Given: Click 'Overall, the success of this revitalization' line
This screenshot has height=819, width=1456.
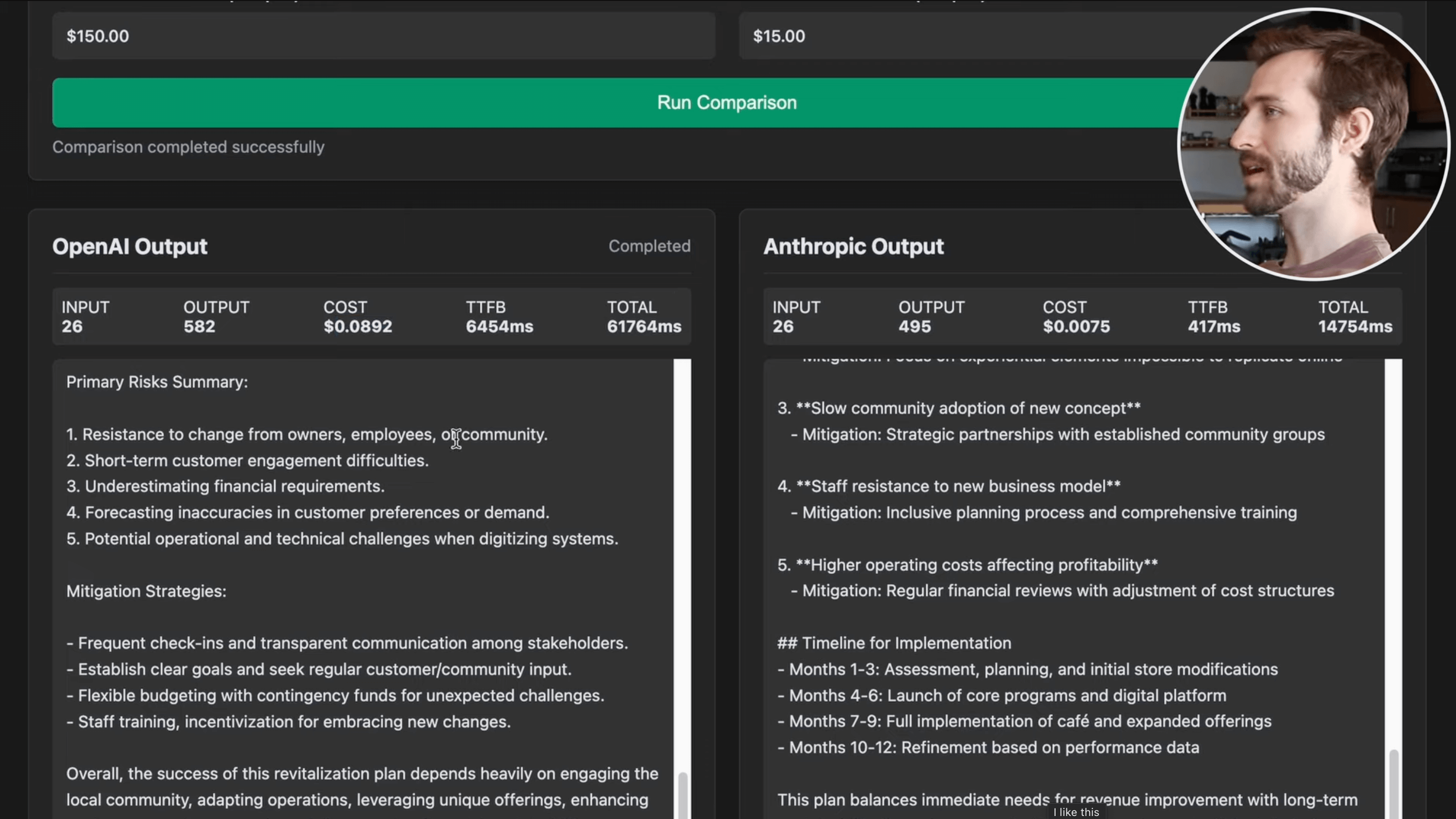Looking at the screenshot, I should point(363,774).
